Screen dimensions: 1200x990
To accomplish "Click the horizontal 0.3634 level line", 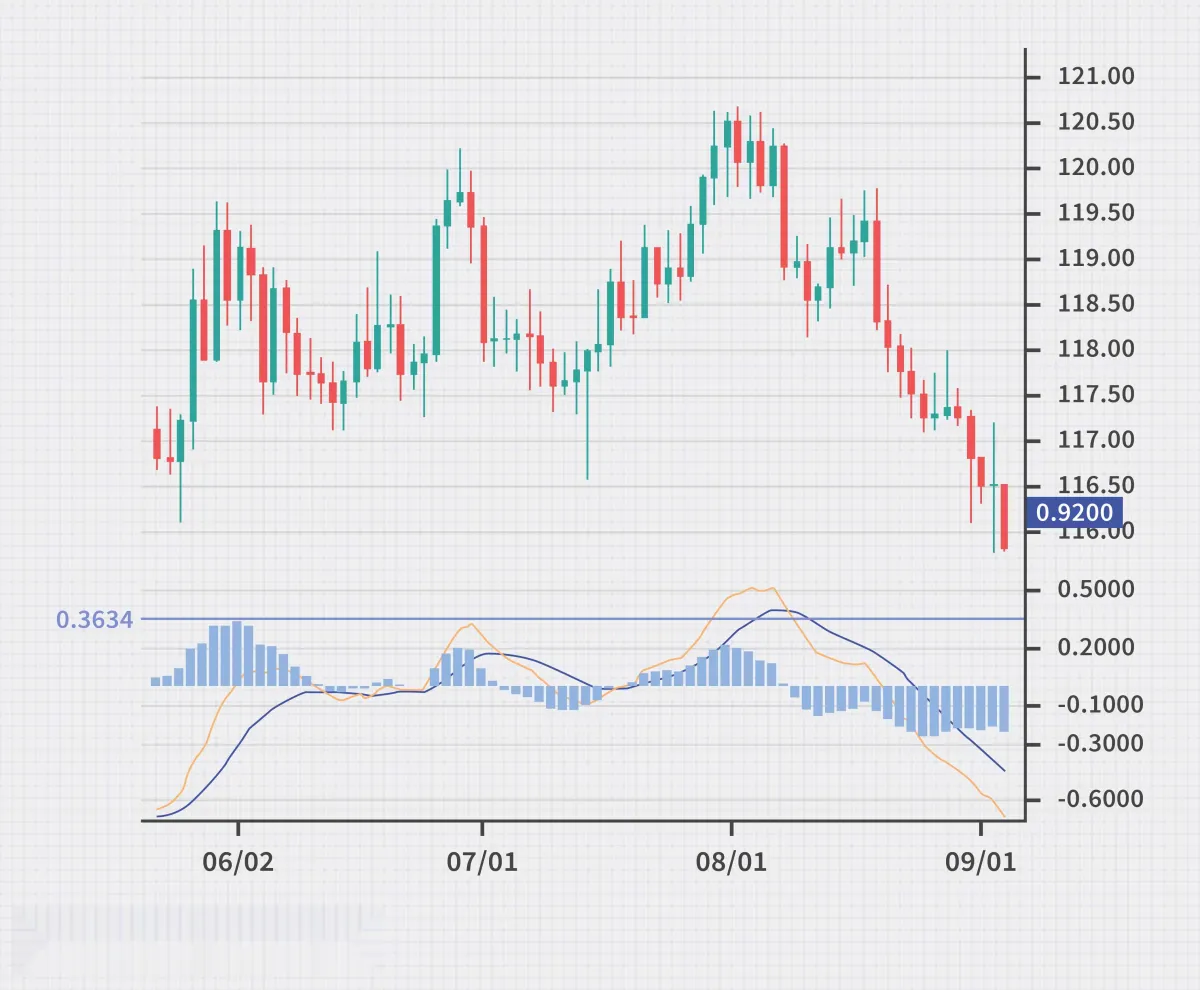I will tap(583, 619).
